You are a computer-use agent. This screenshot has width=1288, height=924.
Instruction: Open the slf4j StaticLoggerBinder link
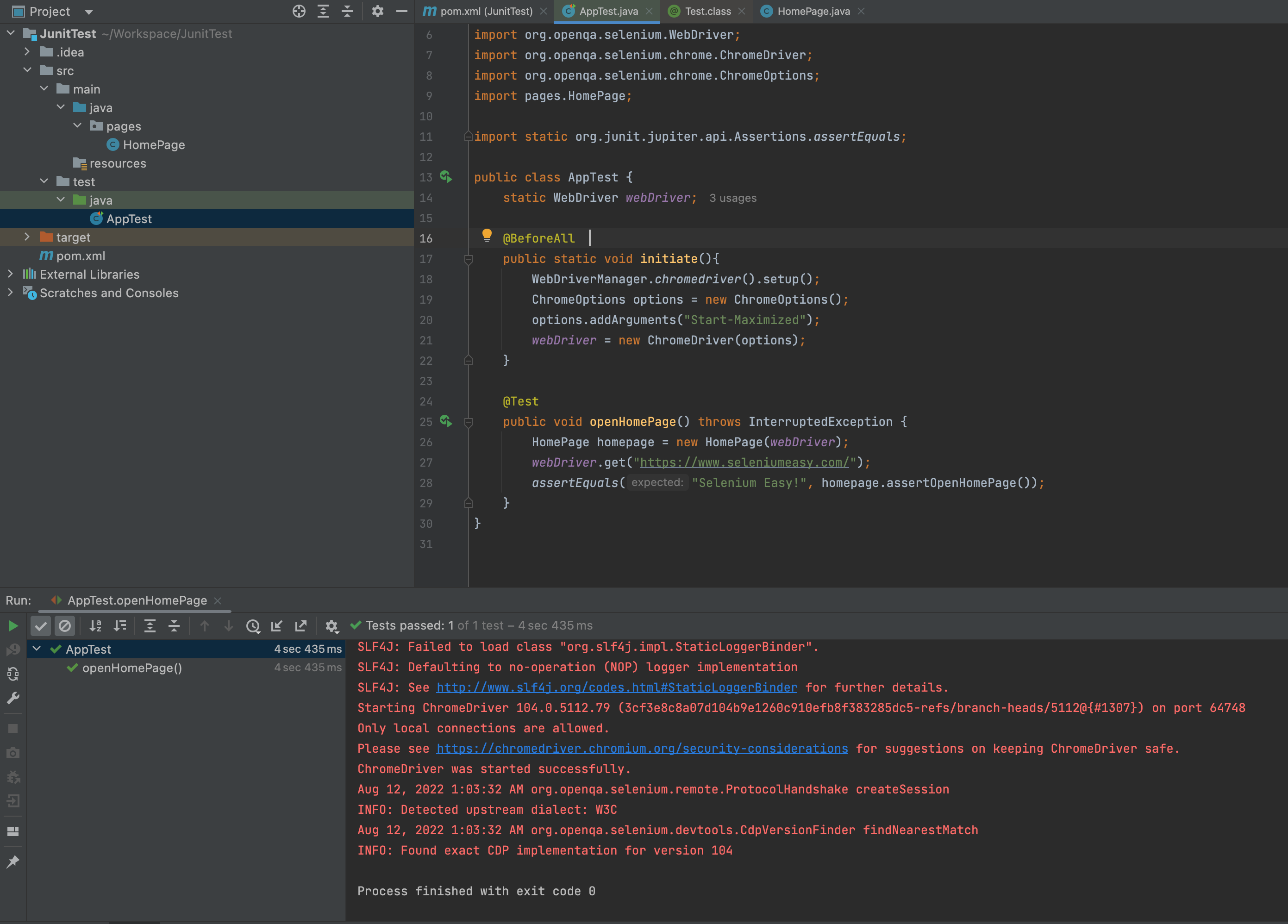point(616,687)
